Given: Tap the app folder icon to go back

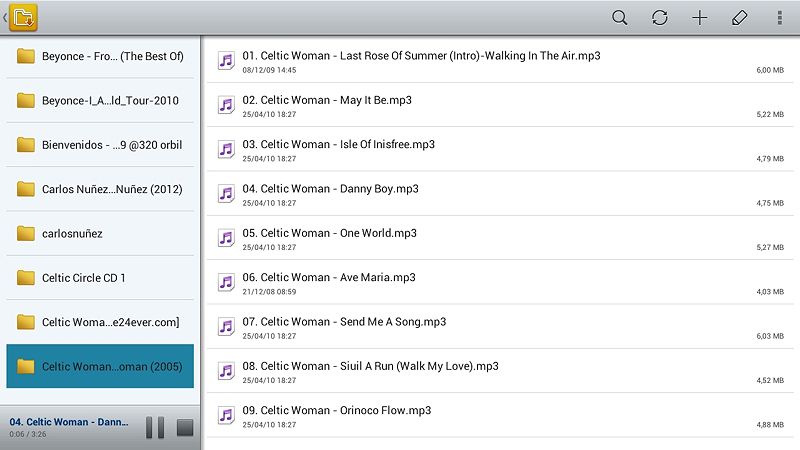Looking at the screenshot, I should 23,18.
